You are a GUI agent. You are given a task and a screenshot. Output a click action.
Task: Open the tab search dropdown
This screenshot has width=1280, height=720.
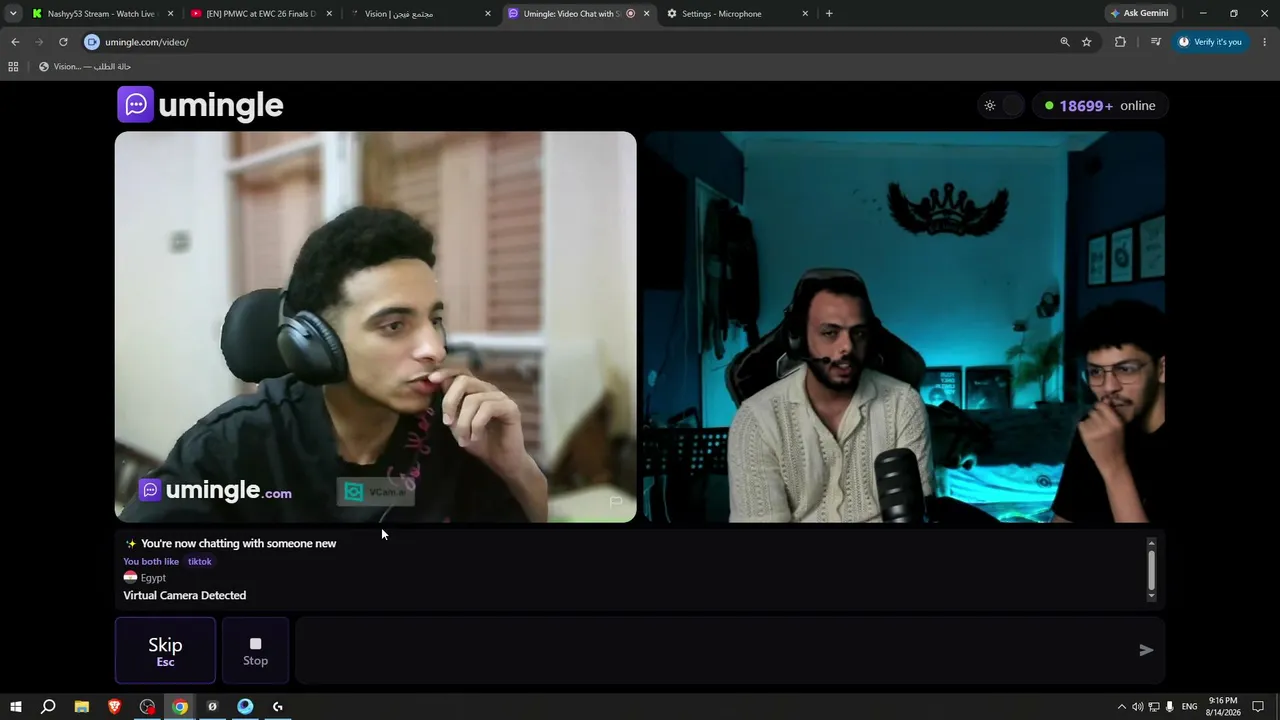click(13, 14)
